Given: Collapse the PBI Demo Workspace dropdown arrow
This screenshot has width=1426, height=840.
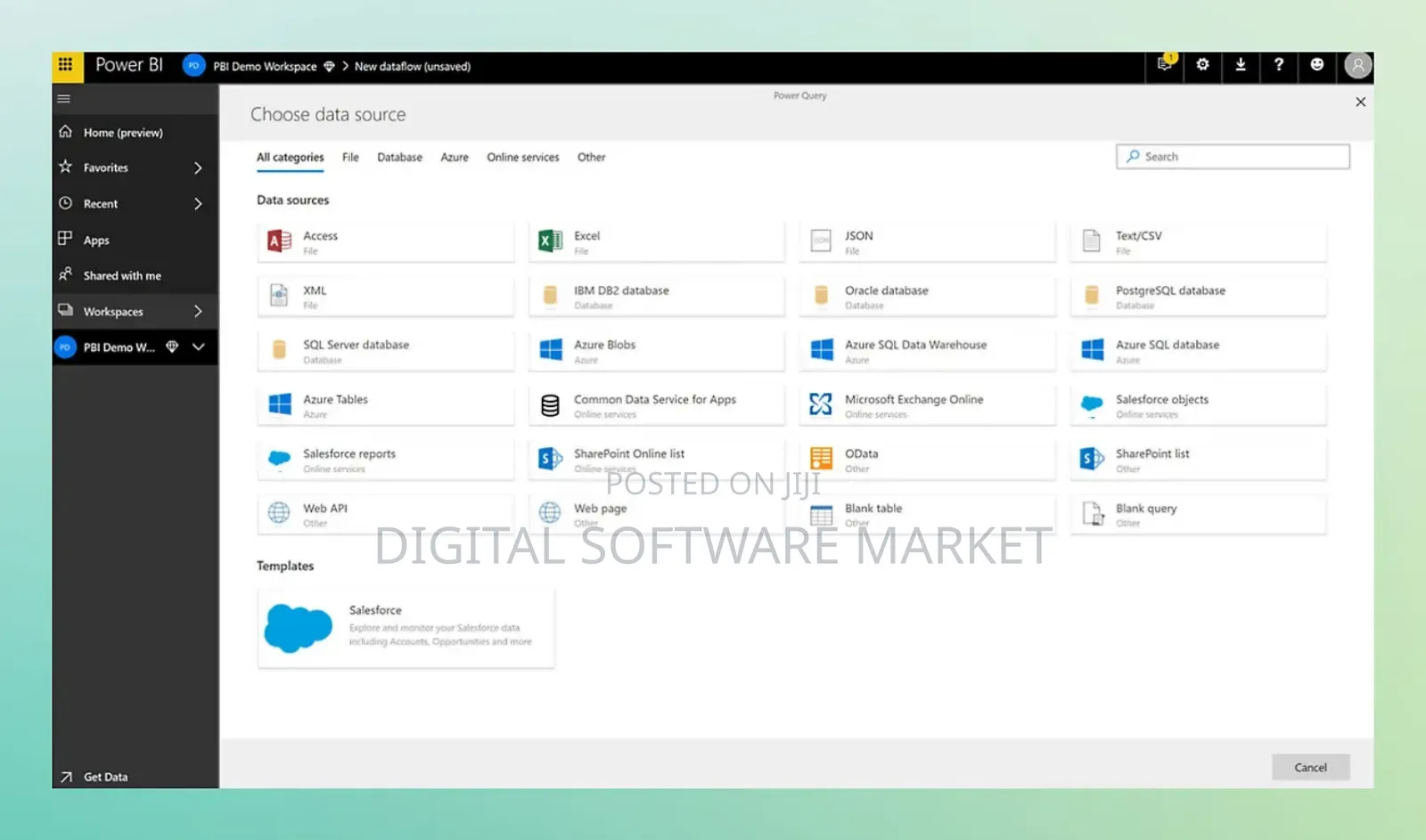Looking at the screenshot, I should tap(199, 347).
